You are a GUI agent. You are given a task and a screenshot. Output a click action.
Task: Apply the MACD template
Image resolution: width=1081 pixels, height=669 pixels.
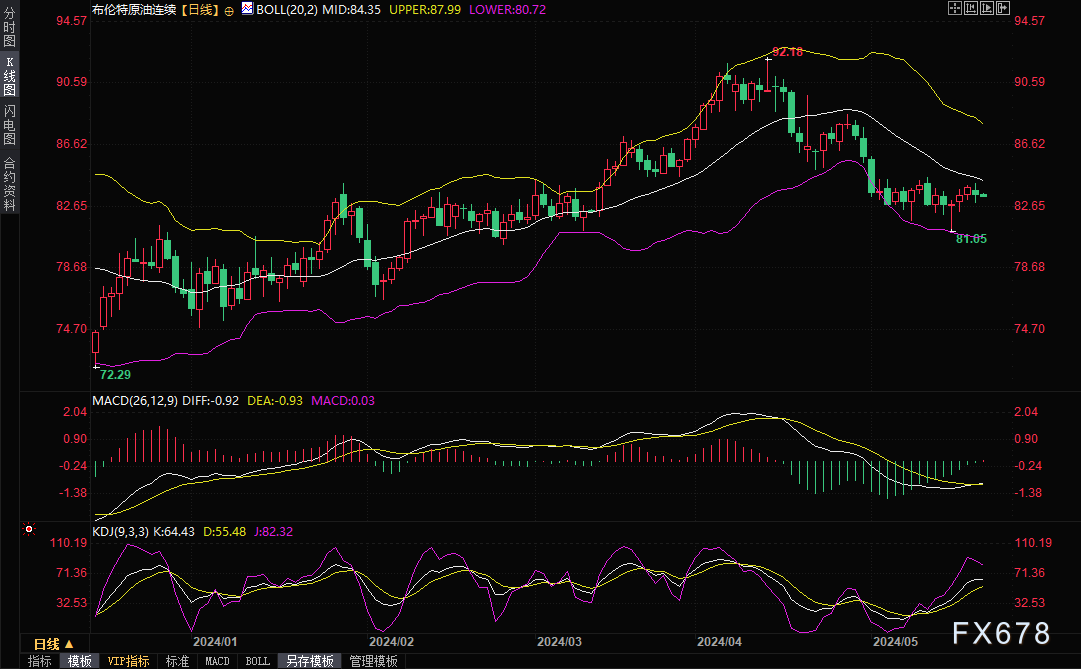point(217,661)
